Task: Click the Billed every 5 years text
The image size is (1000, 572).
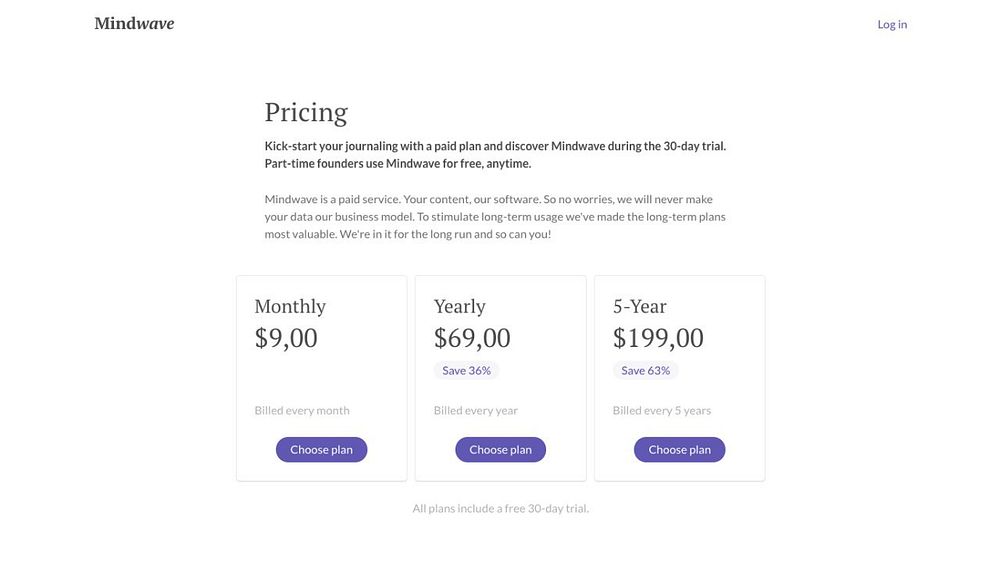Action: click(x=662, y=410)
